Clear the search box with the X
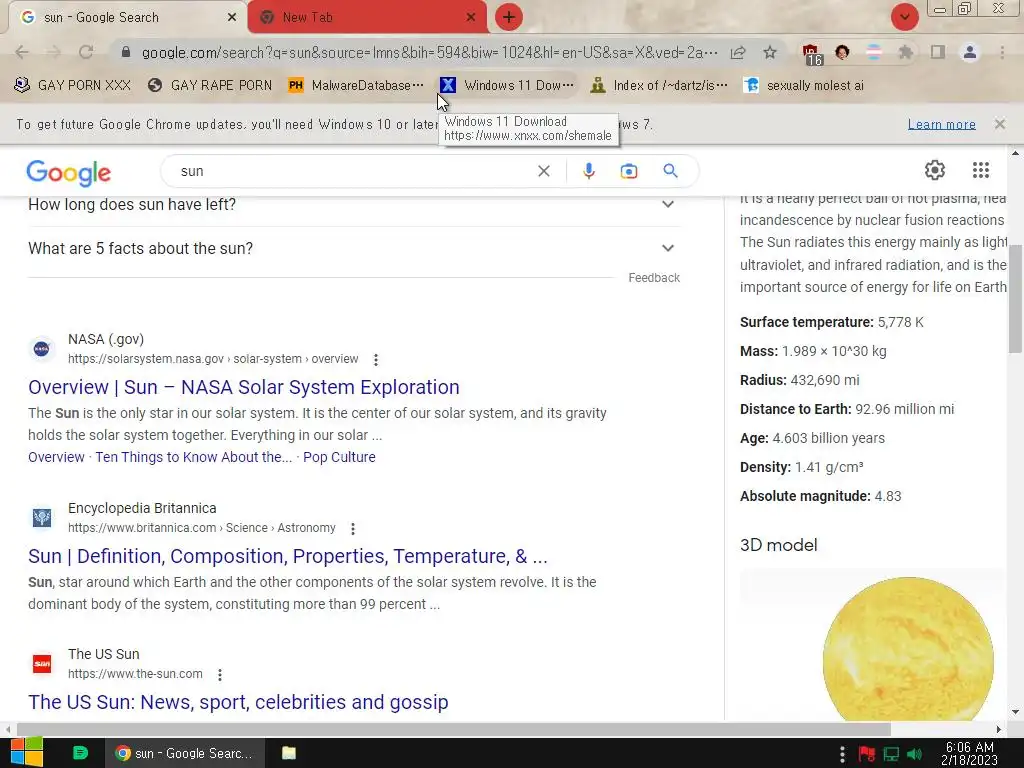The height and width of the screenshot is (768, 1024). click(x=543, y=171)
